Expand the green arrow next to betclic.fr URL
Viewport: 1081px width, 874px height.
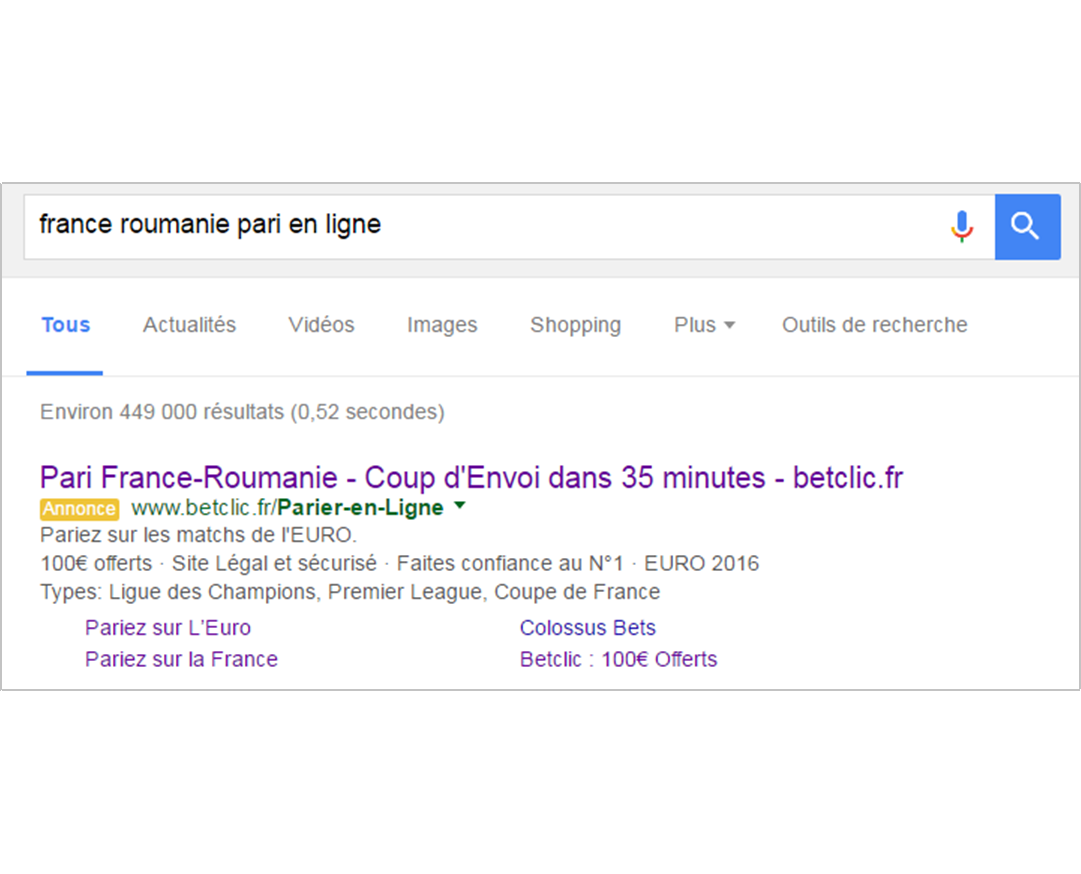pos(459,508)
